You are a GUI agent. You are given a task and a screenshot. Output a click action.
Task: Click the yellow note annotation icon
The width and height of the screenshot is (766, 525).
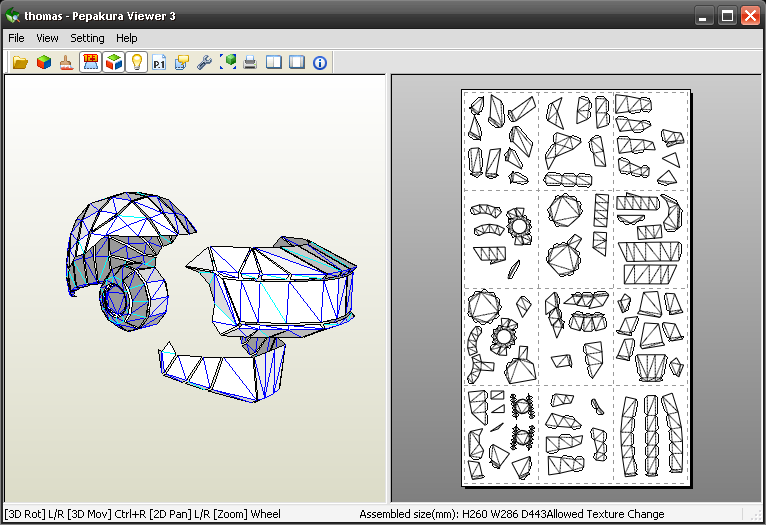pos(182,63)
